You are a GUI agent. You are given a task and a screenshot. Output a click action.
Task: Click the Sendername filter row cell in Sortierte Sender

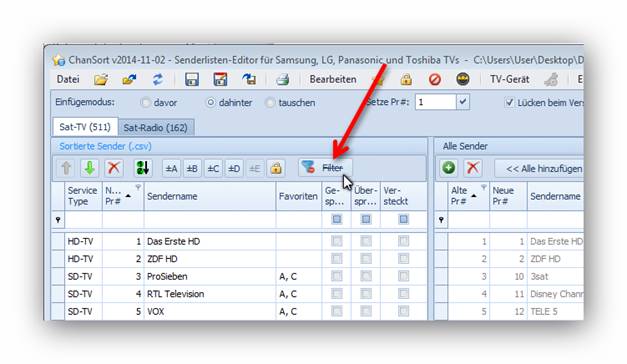click(x=210, y=220)
